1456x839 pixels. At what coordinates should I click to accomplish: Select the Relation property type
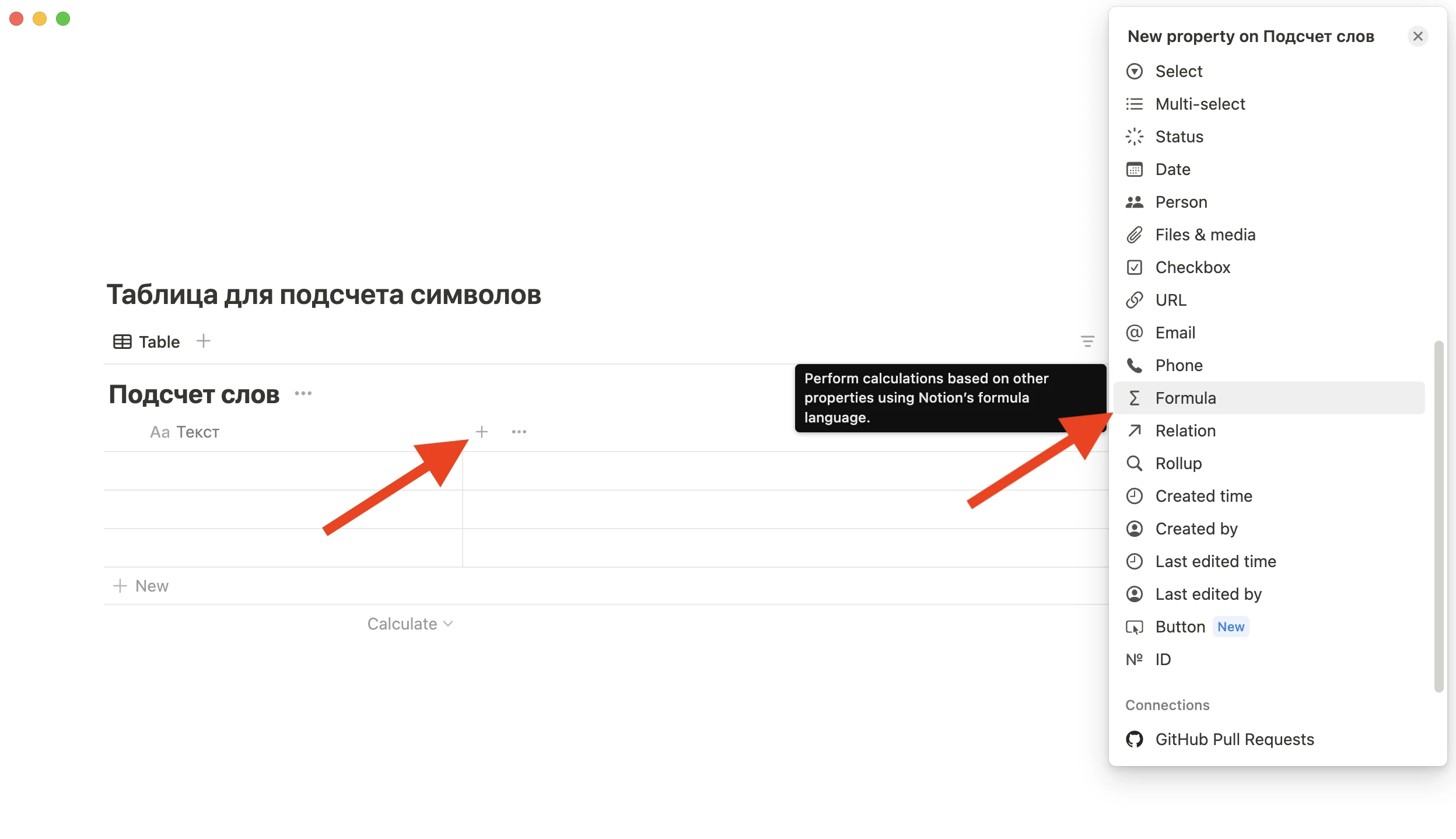point(1186,430)
